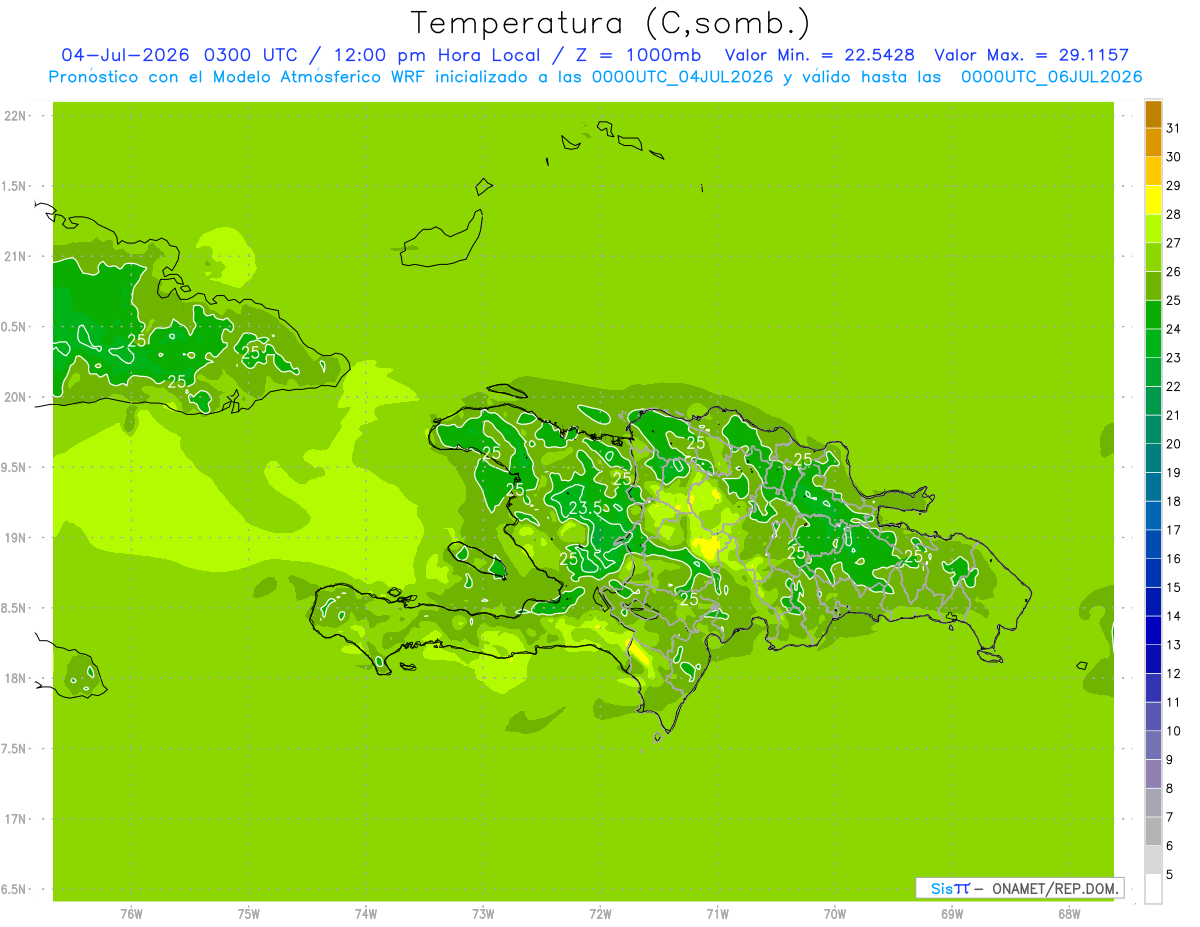Screen dimensions: 1200x927
Task: Select the lime legend band between 27 and 28
Action: [x=1153, y=228]
